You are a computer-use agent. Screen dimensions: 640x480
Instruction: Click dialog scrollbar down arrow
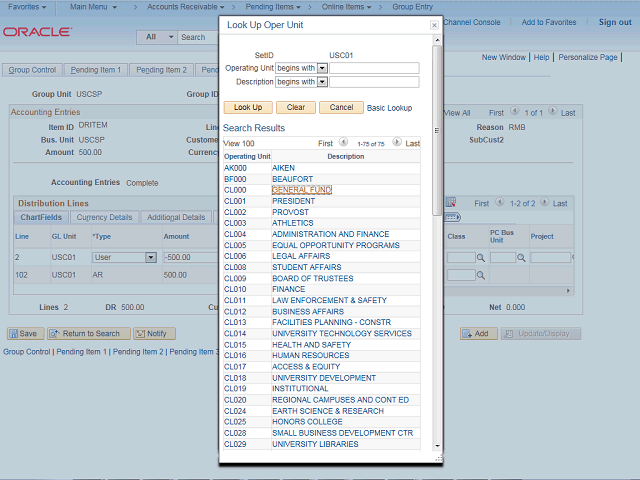click(x=437, y=446)
